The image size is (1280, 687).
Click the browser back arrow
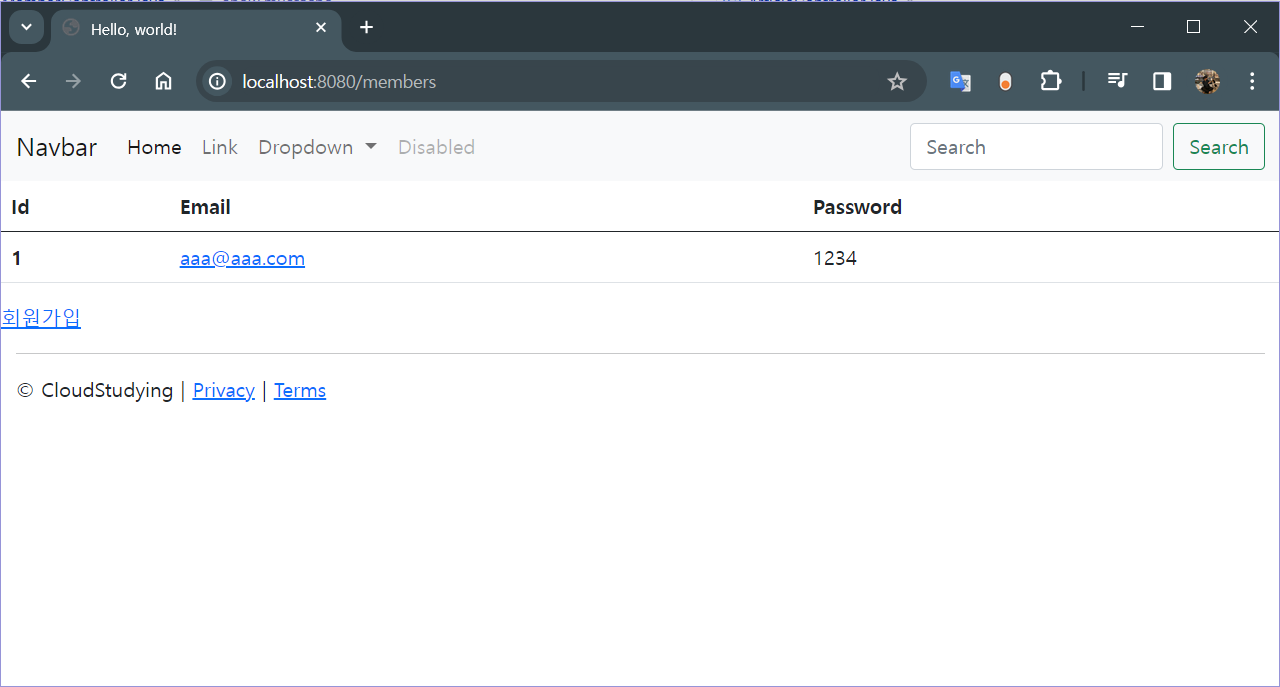tap(29, 82)
